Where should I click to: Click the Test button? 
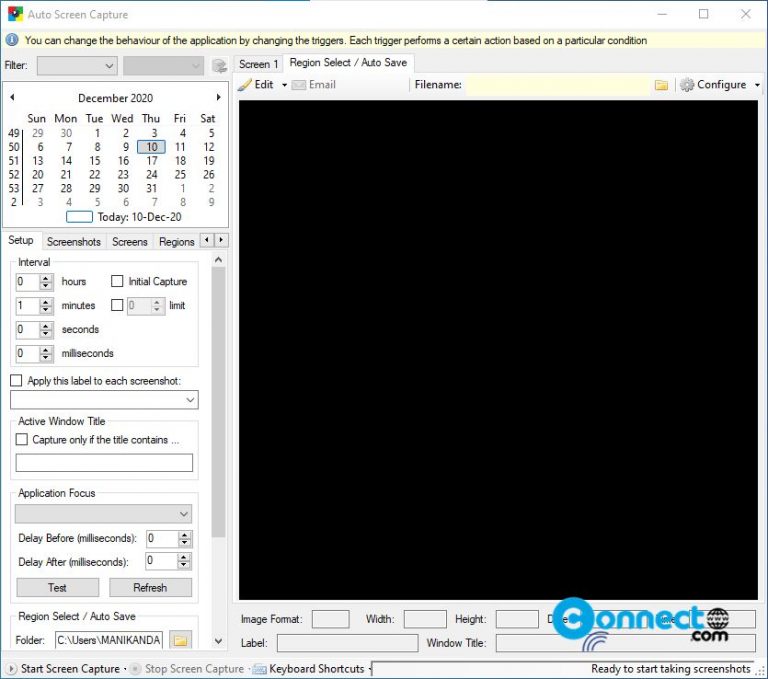58,587
